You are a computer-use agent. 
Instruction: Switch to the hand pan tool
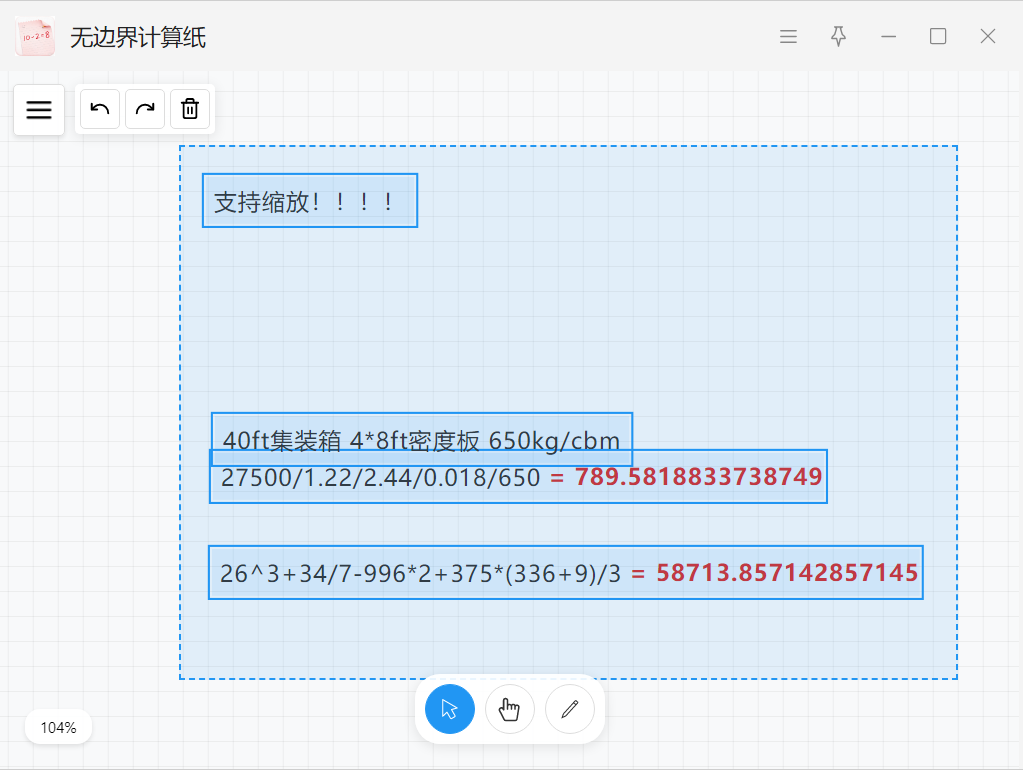tap(510, 709)
